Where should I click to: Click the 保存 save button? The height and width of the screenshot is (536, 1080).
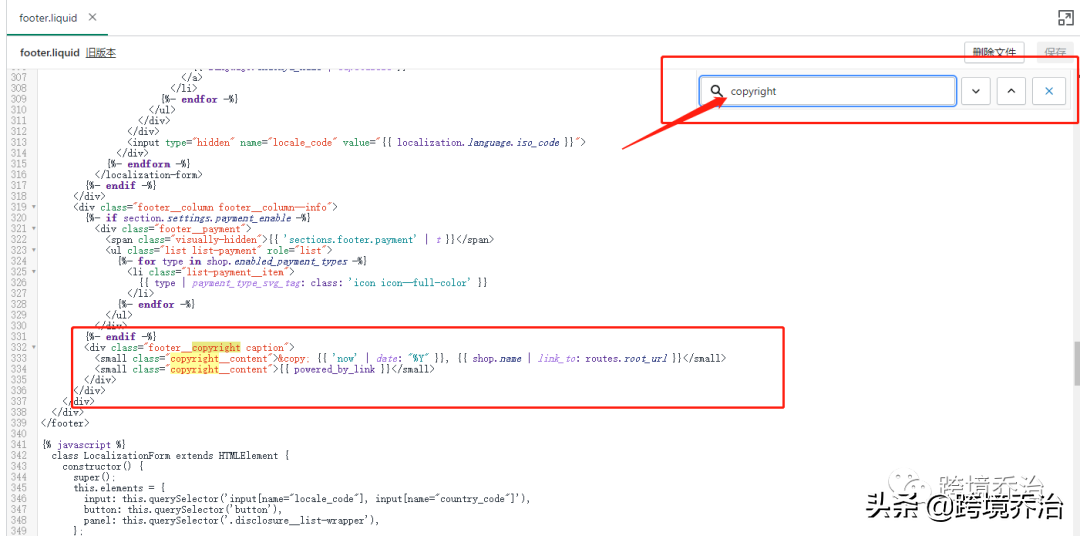tap(1055, 52)
